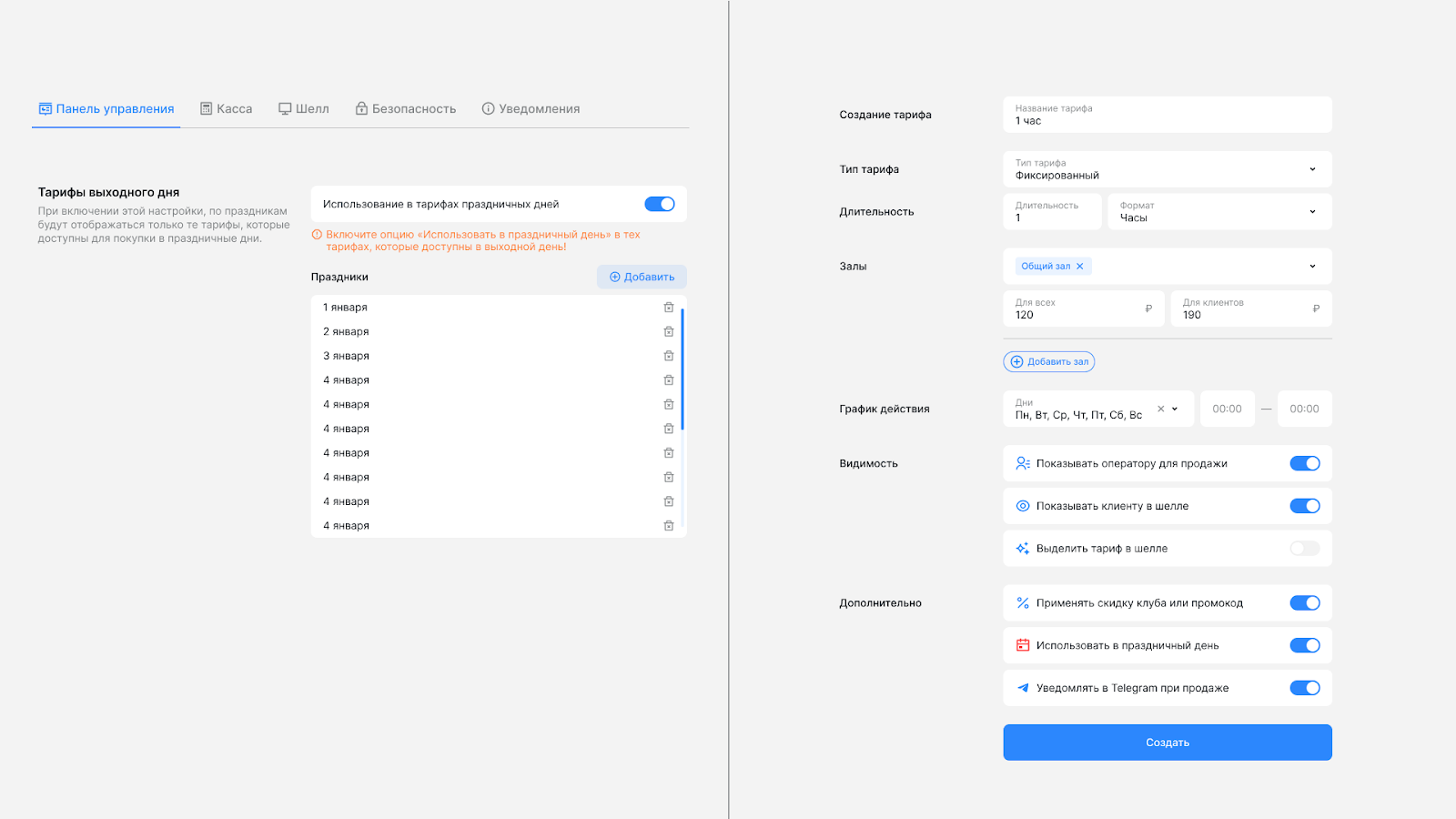Click the ruble sign in Для всех field

pos(1148,308)
